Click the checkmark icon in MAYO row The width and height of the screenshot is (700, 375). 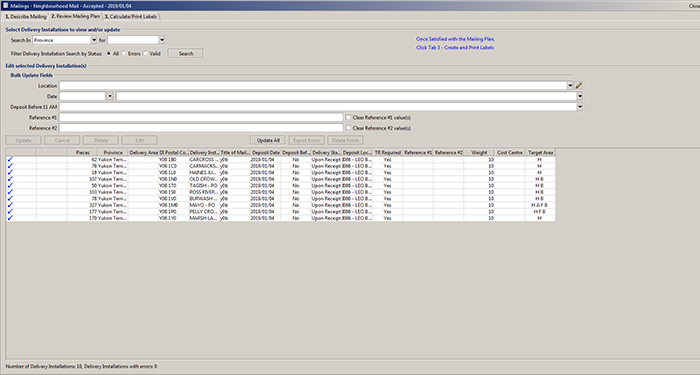tap(10, 205)
